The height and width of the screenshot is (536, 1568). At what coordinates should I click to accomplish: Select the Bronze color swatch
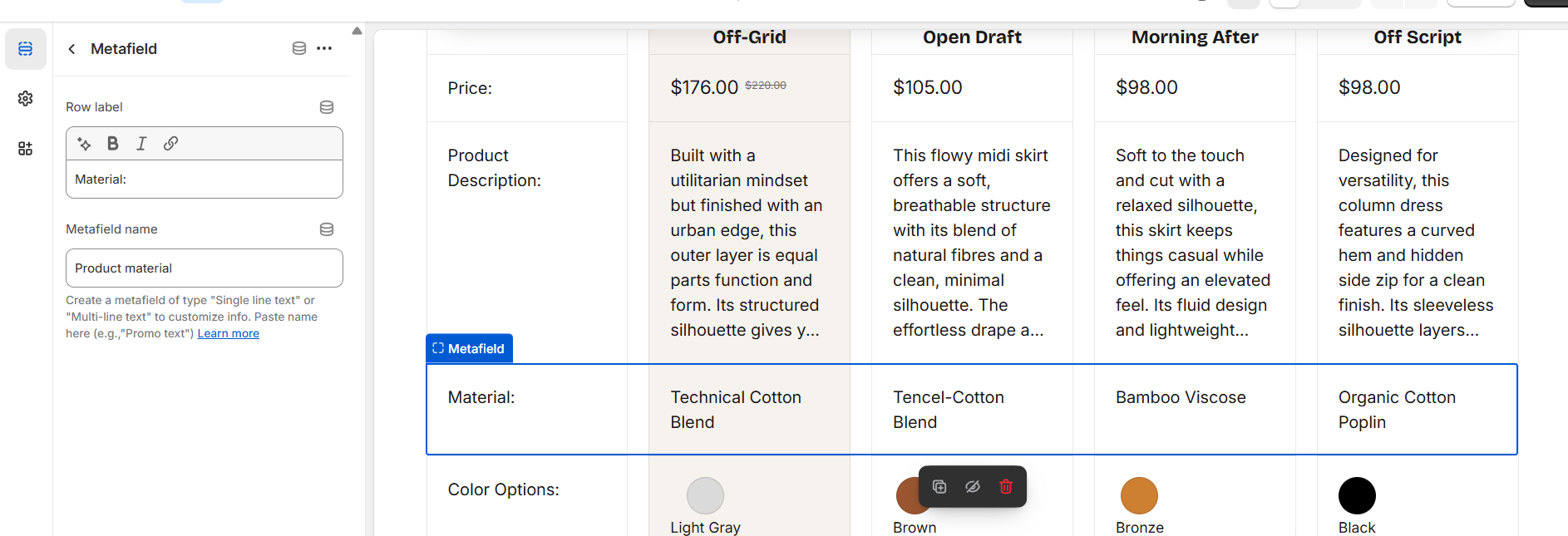(1139, 496)
